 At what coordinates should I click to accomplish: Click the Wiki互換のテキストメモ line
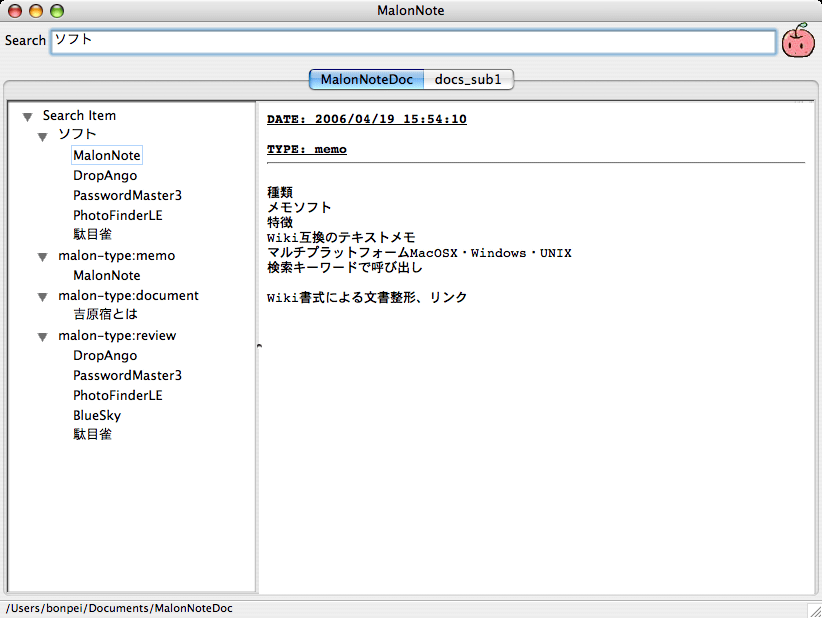tap(341, 237)
